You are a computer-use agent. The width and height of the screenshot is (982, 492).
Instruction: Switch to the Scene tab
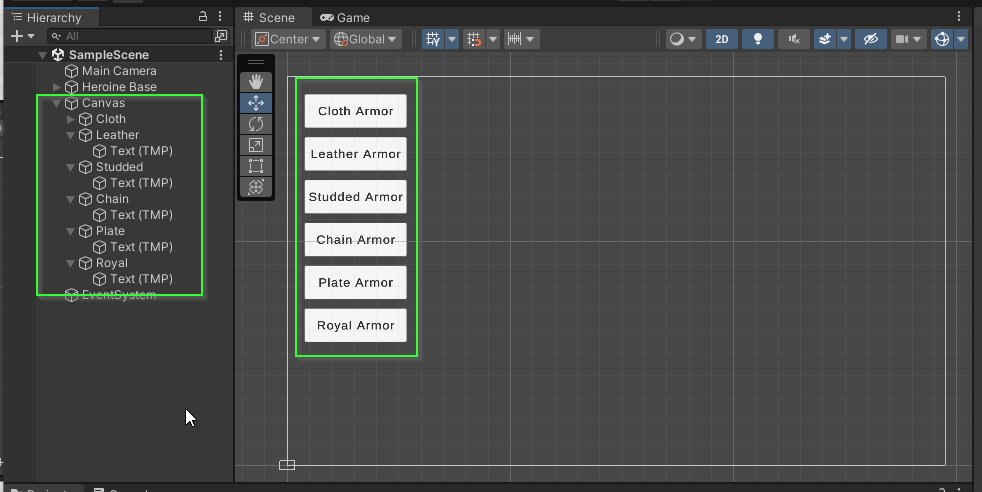coord(270,17)
